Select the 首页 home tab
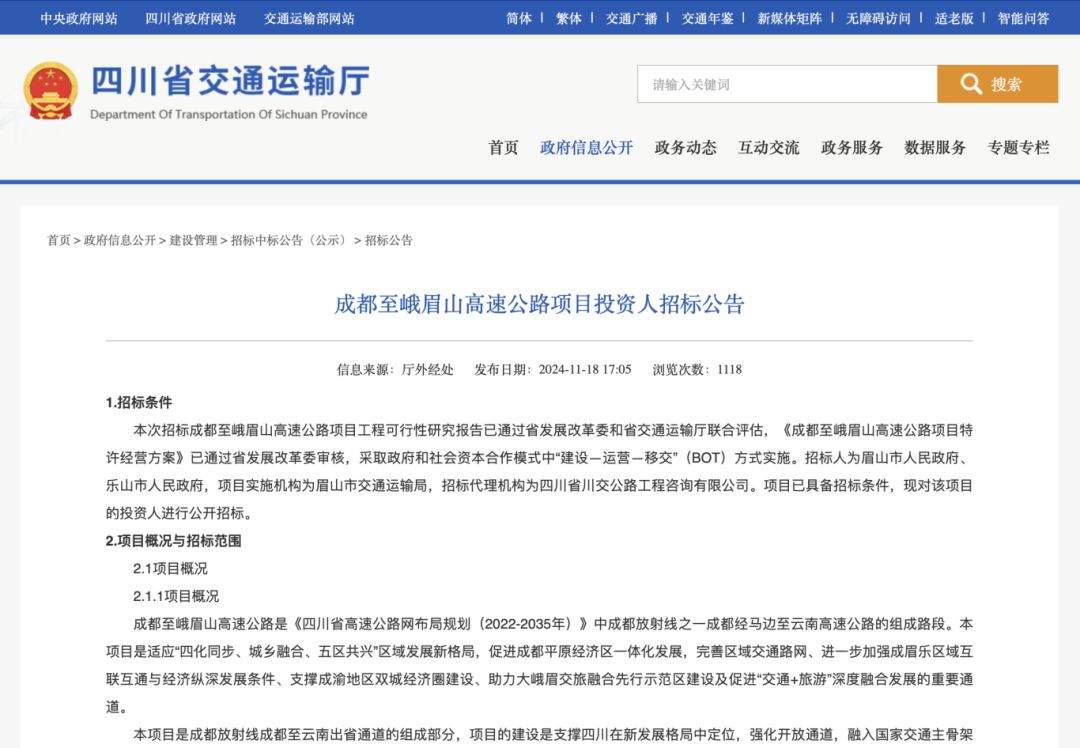1080x748 pixels. [502, 147]
